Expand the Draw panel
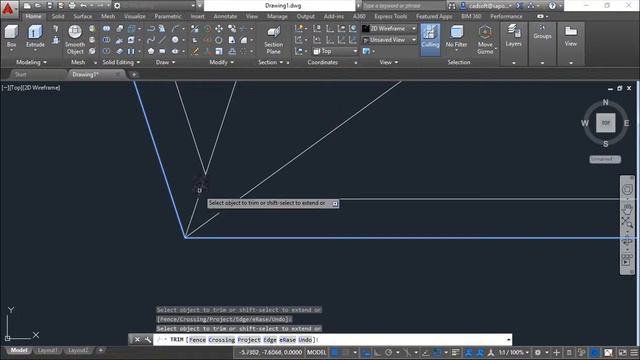Viewport: 640px width, 360px height. (x=165, y=62)
